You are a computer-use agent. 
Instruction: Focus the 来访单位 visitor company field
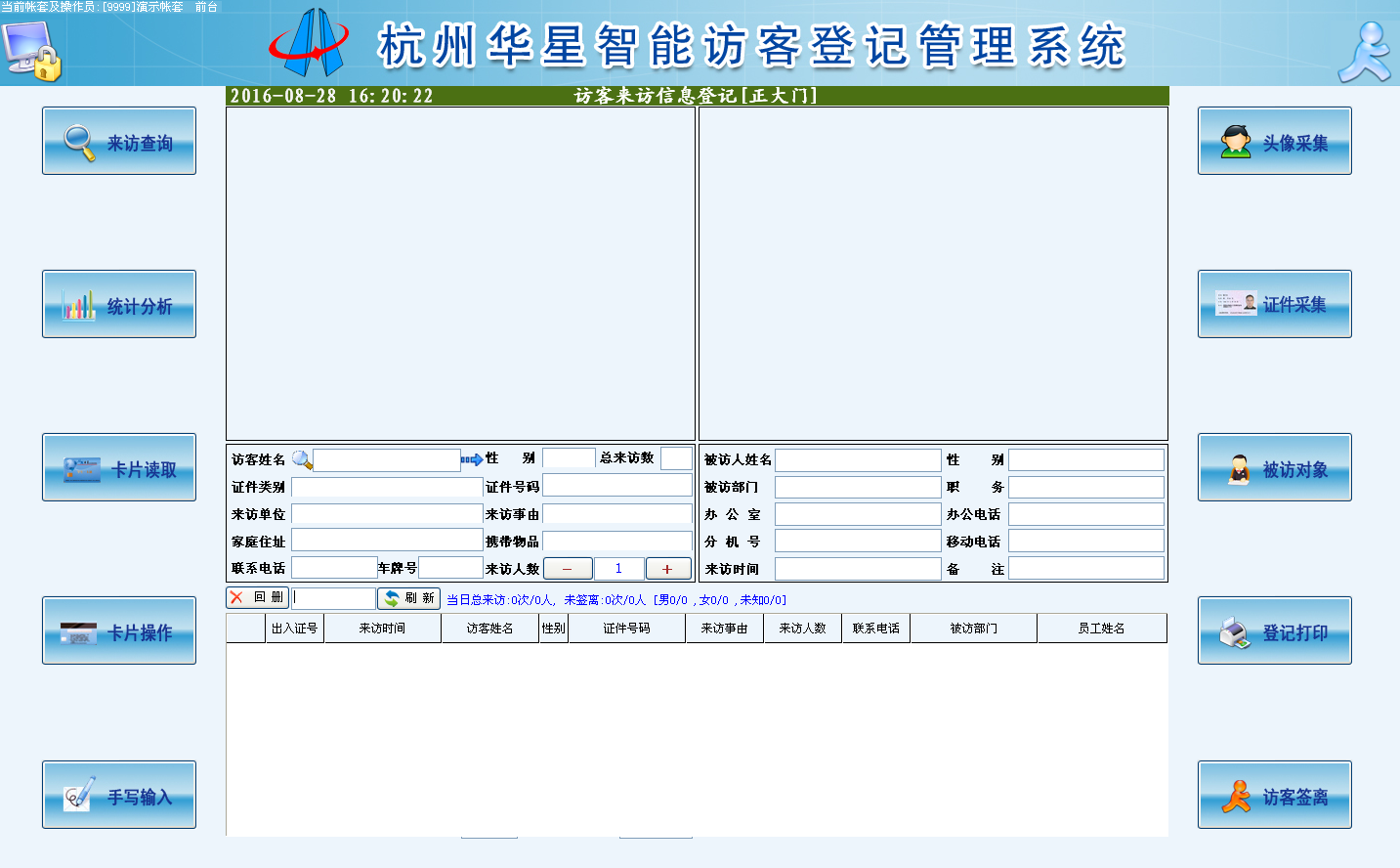[x=387, y=513]
